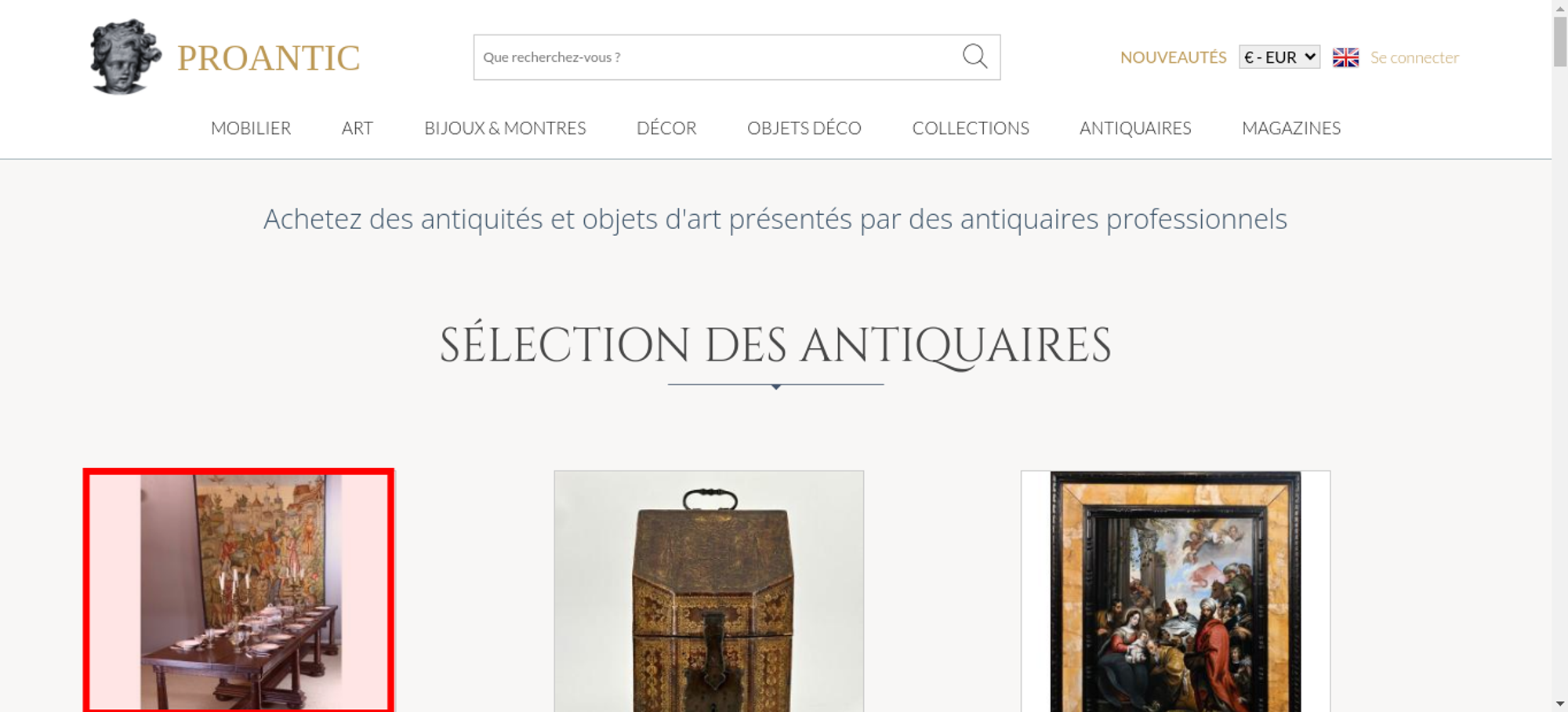Click the cherub head Proantic logo

click(125, 56)
